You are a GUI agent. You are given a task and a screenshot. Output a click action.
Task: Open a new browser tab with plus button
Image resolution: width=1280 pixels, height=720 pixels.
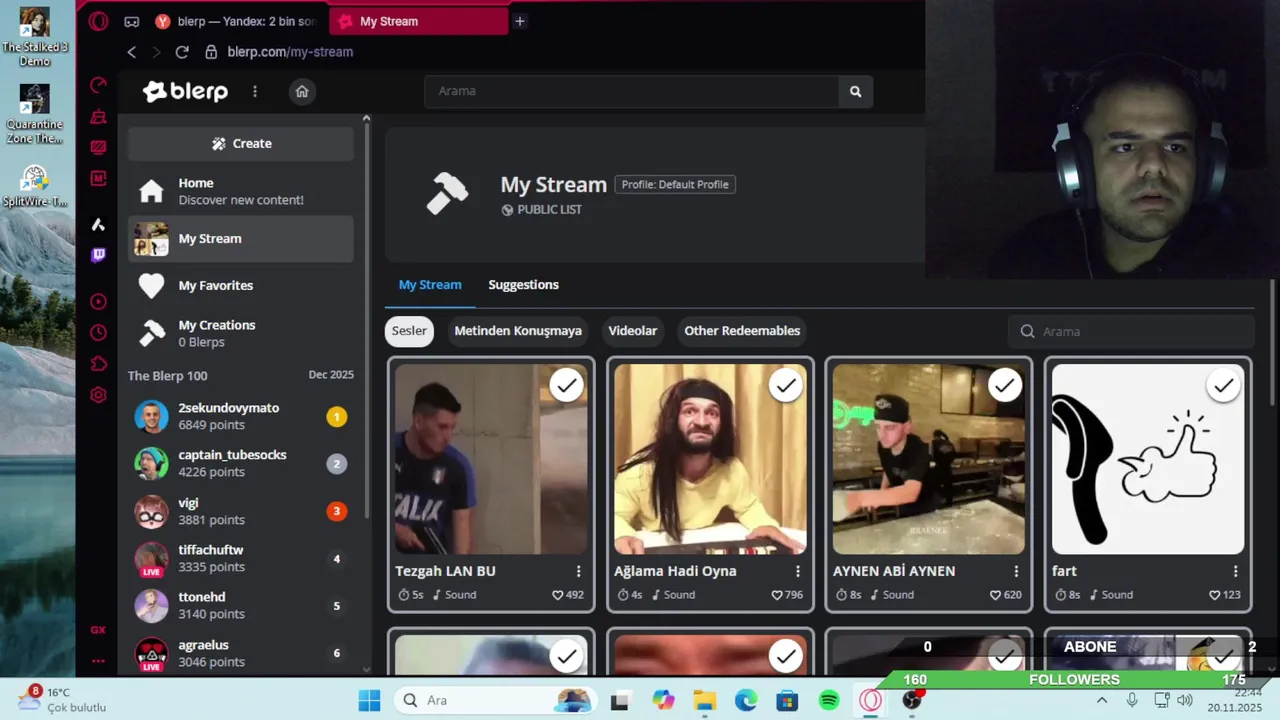point(519,21)
